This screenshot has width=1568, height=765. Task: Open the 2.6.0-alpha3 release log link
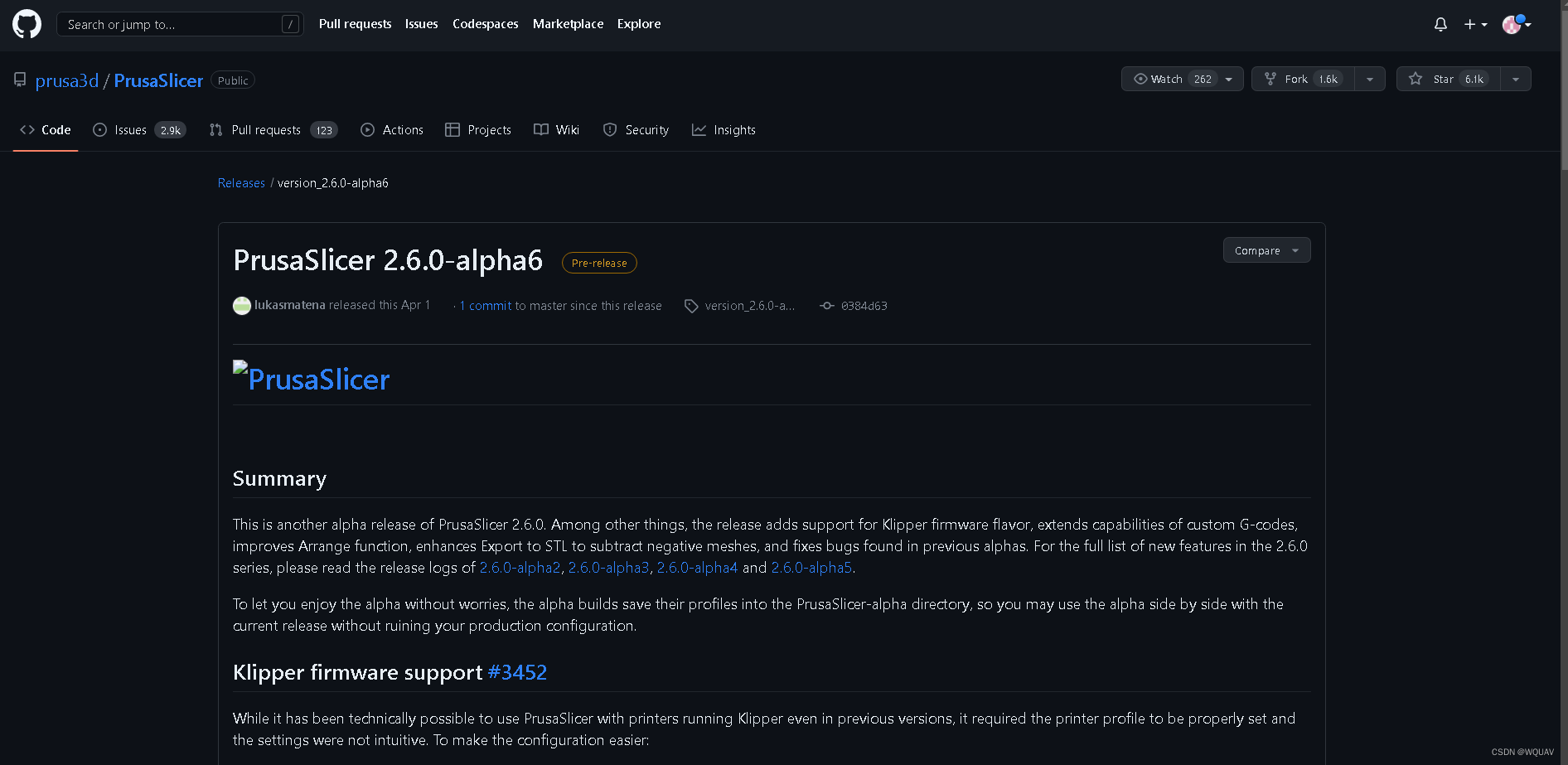click(608, 568)
